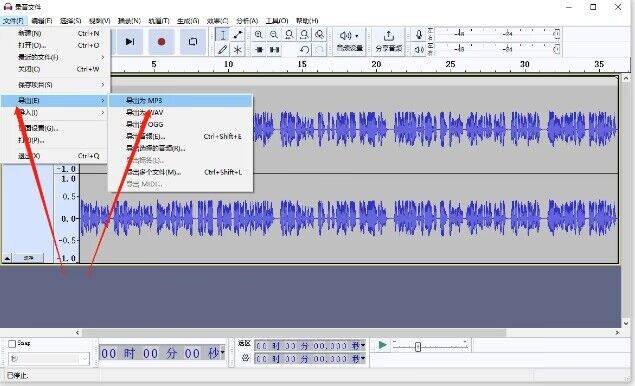This screenshot has width=635, height=386.
Task: Open the Edit(E) menu
Action: tap(42, 21)
